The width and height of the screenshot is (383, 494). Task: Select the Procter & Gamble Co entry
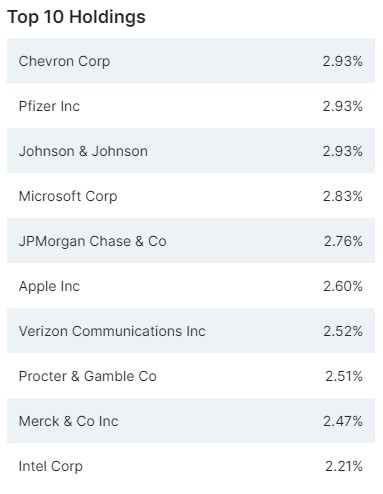click(x=88, y=376)
